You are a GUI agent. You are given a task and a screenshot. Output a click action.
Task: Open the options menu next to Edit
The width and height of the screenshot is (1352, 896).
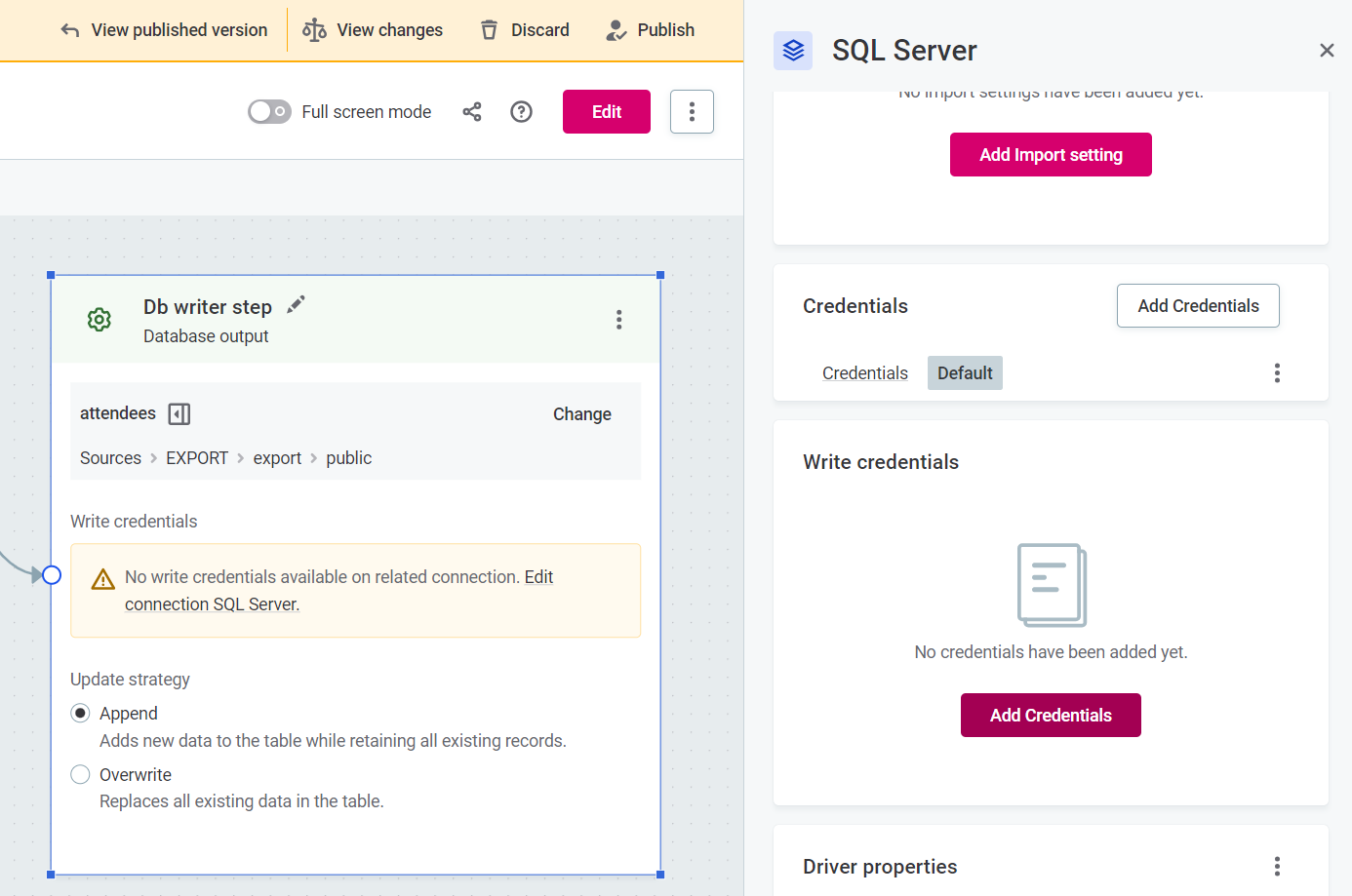tap(692, 111)
